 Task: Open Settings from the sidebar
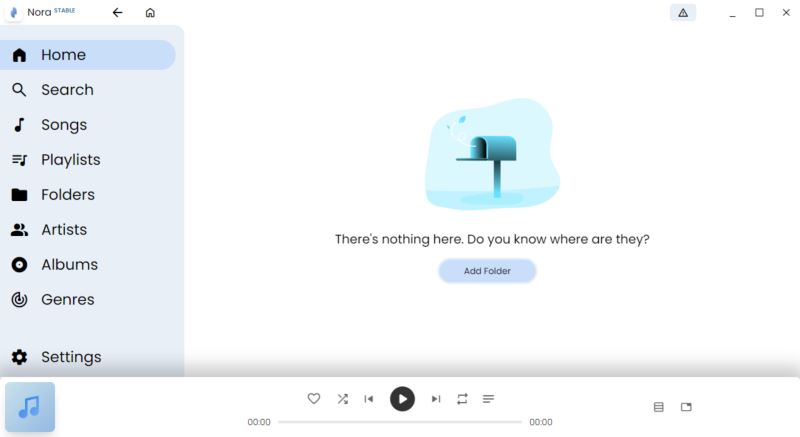88,357
